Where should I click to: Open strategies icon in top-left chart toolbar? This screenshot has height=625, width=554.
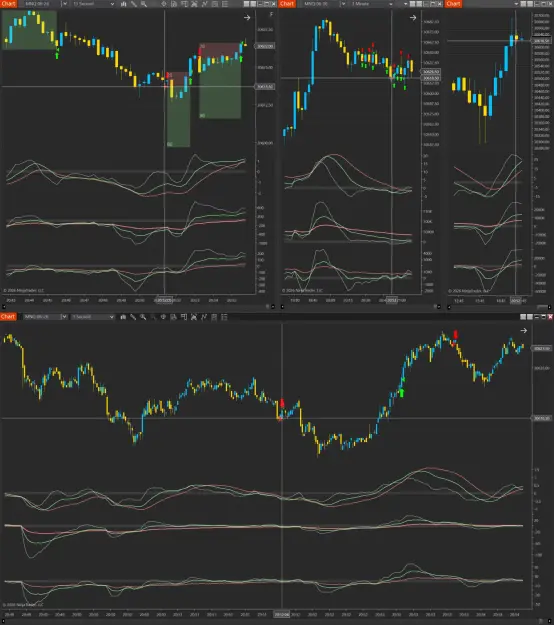tap(214, 4)
